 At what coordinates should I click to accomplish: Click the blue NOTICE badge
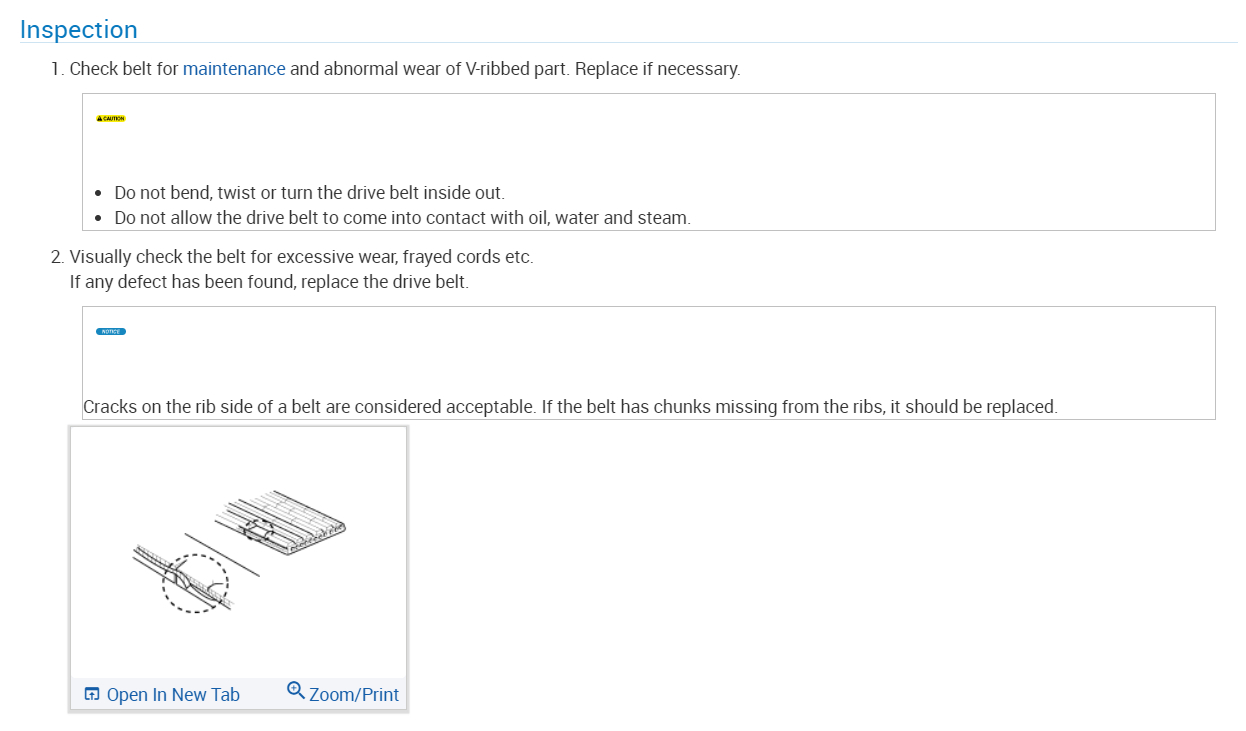coord(111,331)
